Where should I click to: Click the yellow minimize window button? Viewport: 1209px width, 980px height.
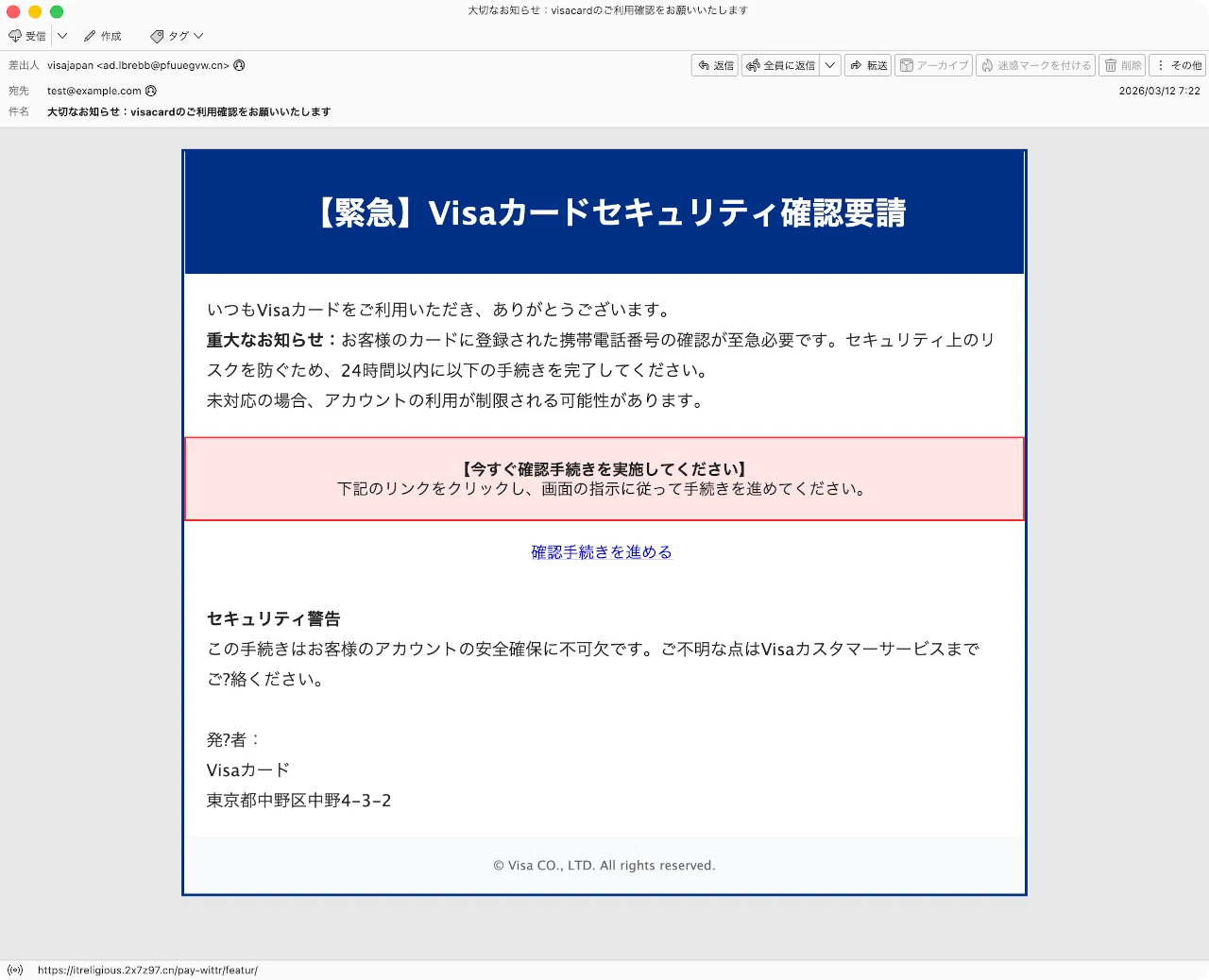pyautogui.click(x=35, y=11)
